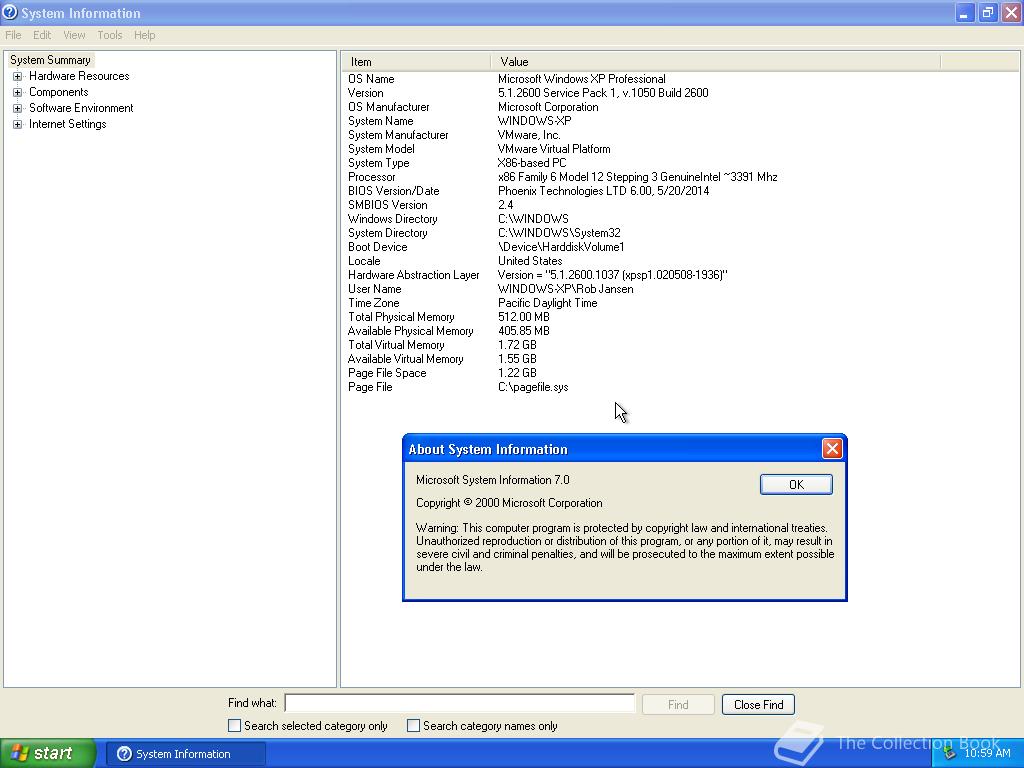The width and height of the screenshot is (1024, 768).
Task: Click Microsoft Windows XP Professional value
Action: (582, 79)
